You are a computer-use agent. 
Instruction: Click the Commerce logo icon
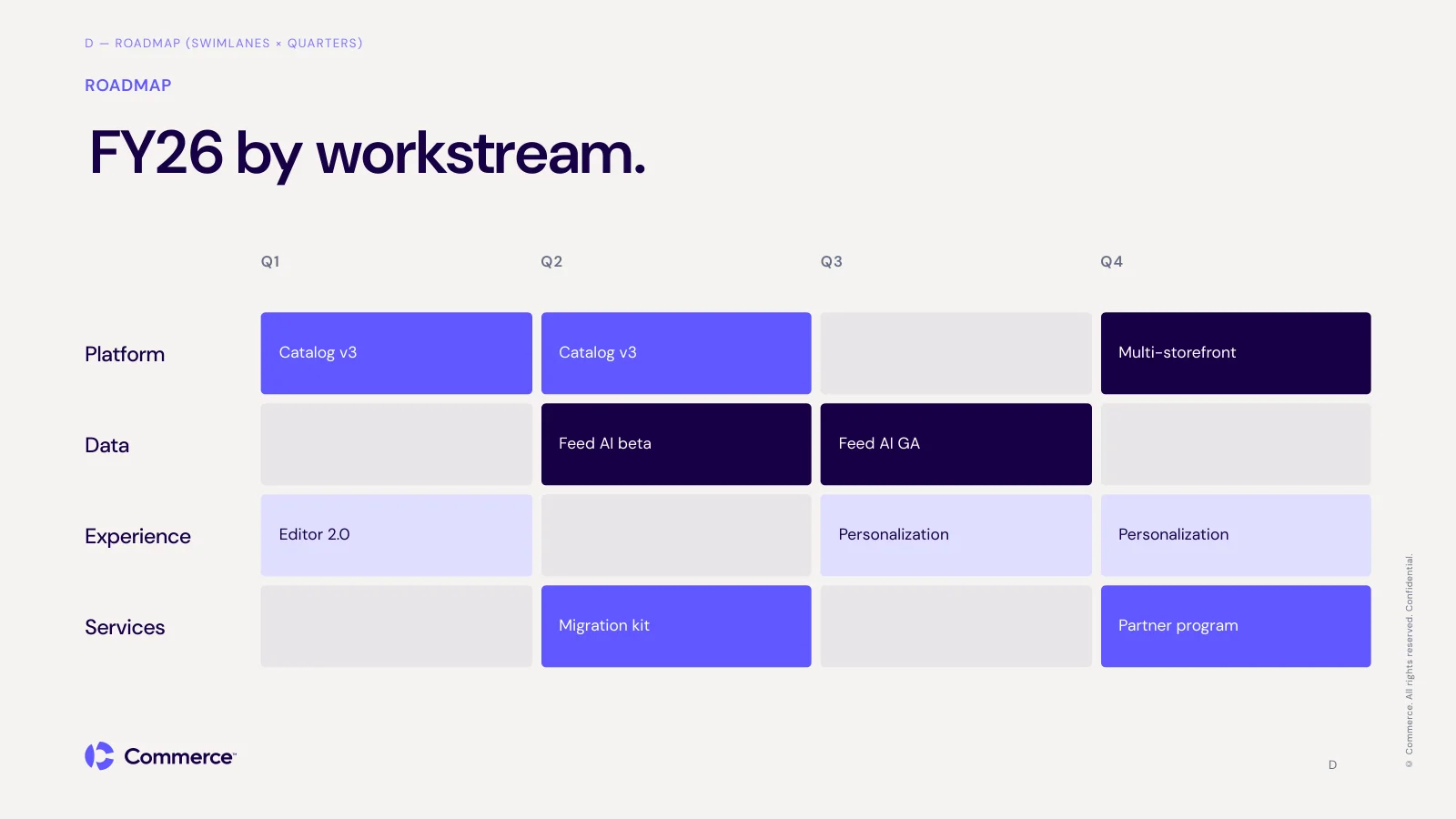click(x=99, y=756)
